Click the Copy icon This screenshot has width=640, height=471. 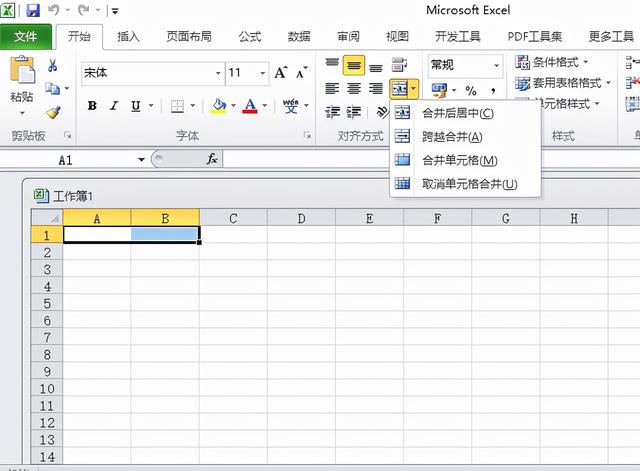52,88
